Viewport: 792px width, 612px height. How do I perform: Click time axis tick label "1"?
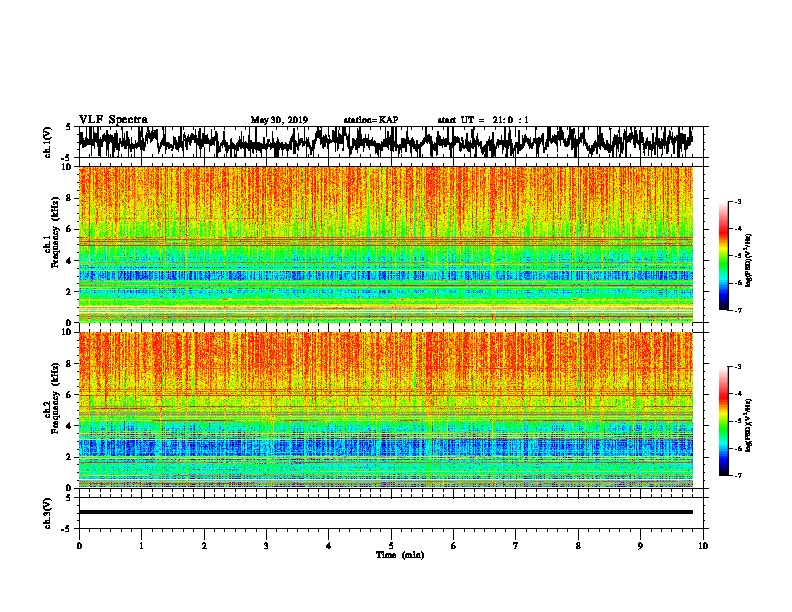[x=141, y=546]
